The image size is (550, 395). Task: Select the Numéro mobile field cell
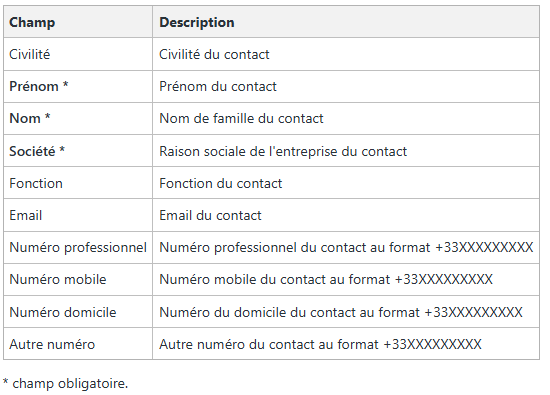click(x=78, y=280)
